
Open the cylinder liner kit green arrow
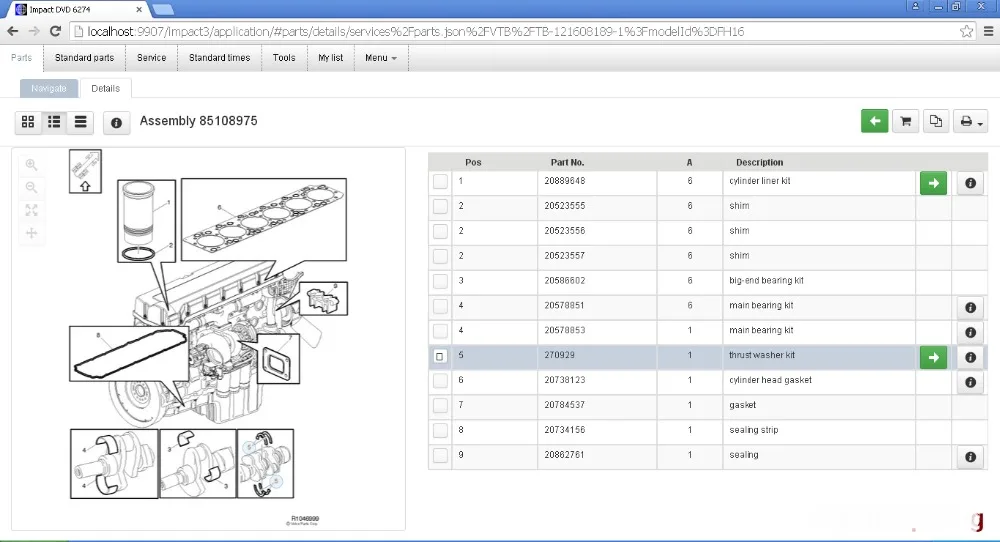[933, 184]
